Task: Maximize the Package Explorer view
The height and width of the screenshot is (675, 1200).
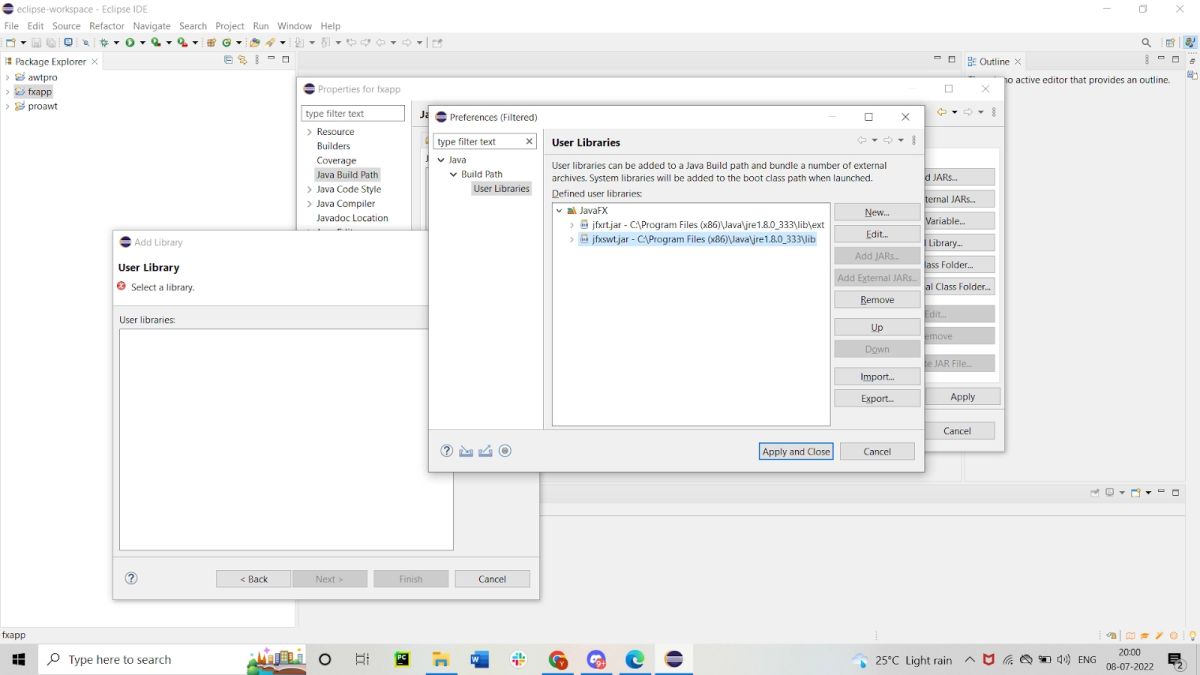Action: [x=285, y=60]
